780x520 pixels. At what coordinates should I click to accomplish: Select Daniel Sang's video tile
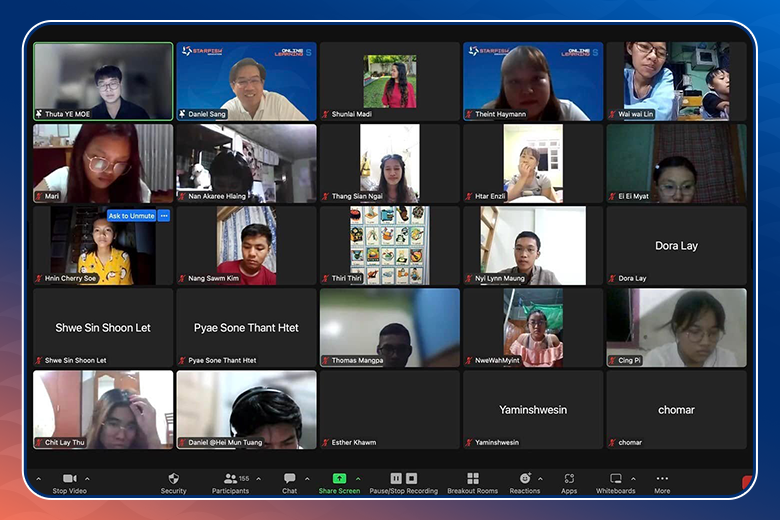pyautogui.click(x=246, y=81)
